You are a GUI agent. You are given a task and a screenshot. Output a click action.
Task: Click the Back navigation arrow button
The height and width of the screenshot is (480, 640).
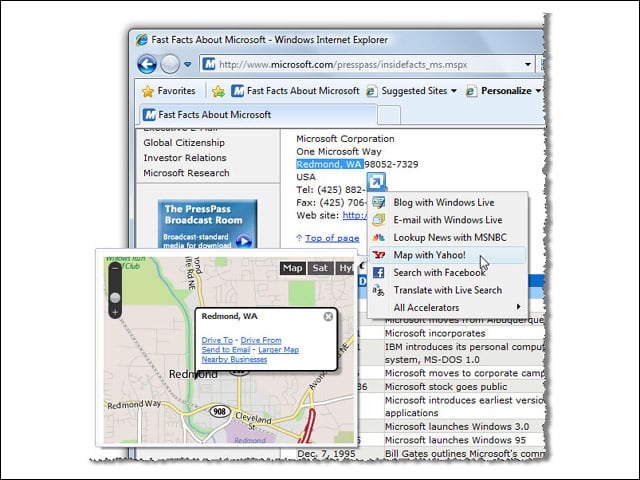[x=147, y=64]
